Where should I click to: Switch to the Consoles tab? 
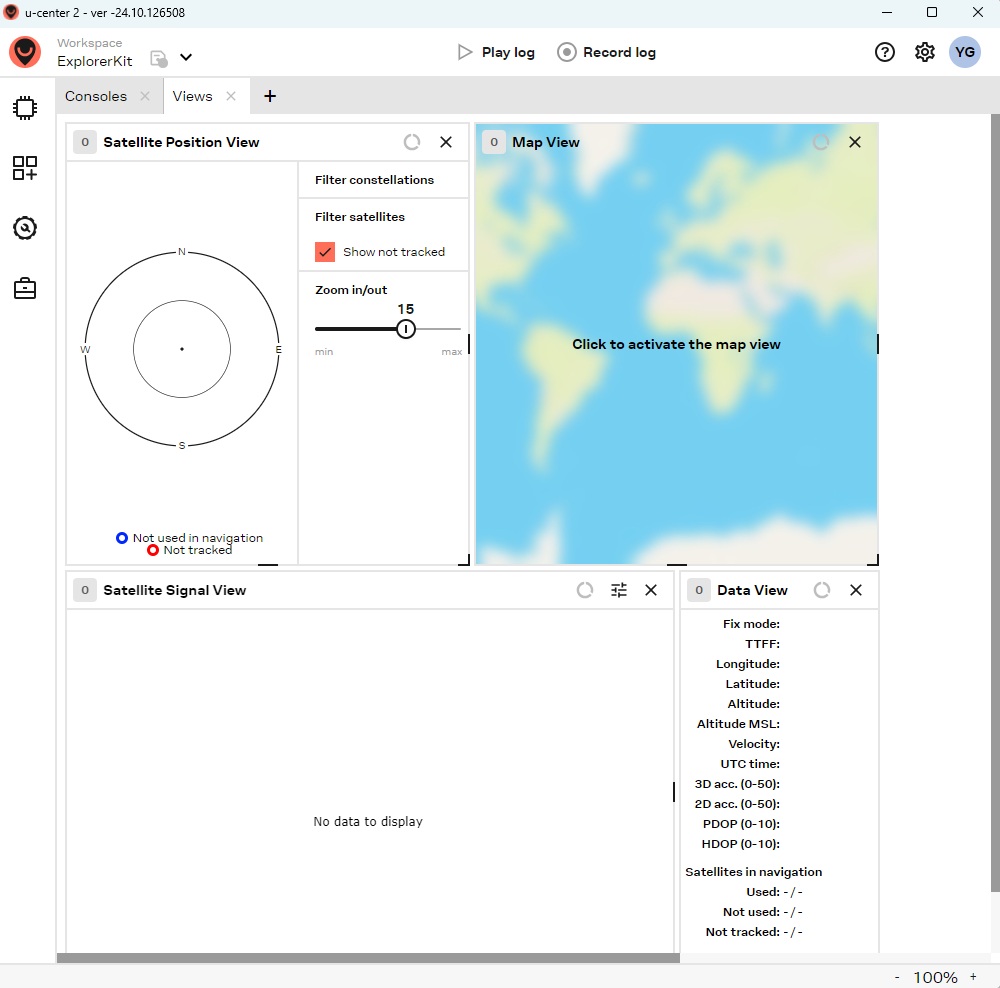(x=96, y=96)
